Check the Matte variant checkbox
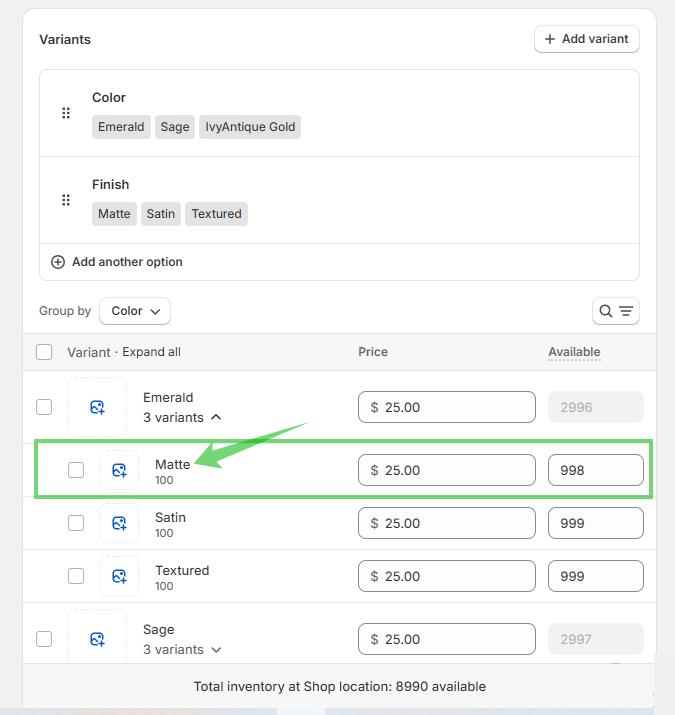The image size is (675, 715). (76, 470)
